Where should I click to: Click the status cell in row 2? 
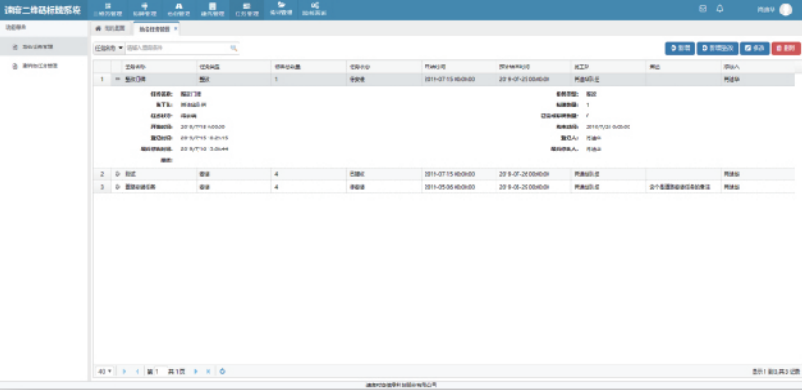point(383,174)
